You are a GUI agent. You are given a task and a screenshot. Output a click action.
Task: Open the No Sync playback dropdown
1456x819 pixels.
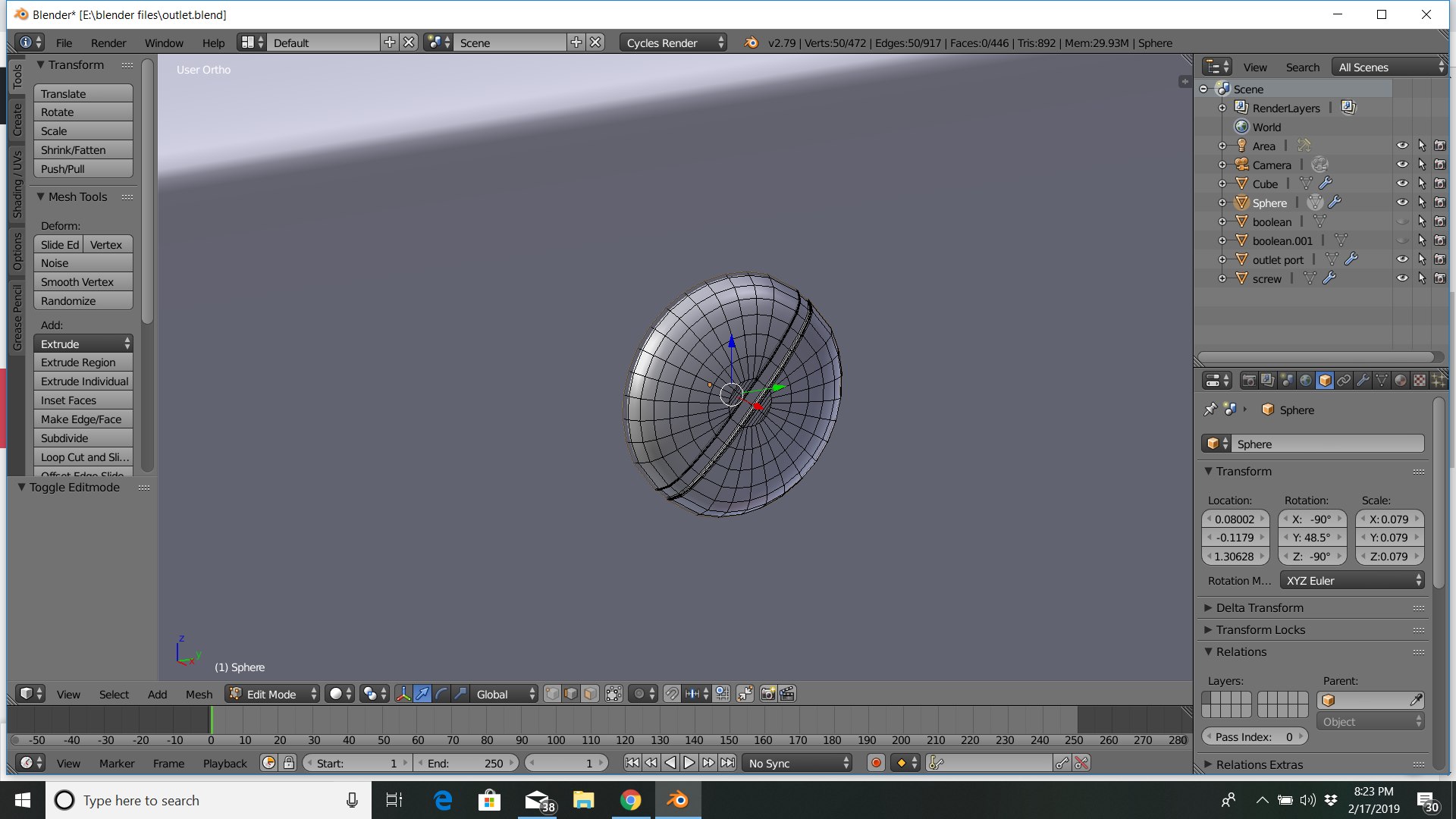click(797, 763)
